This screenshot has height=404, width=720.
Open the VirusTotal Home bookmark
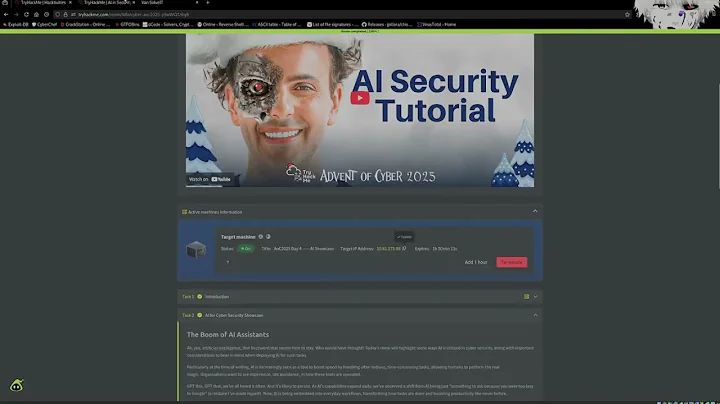point(437,25)
